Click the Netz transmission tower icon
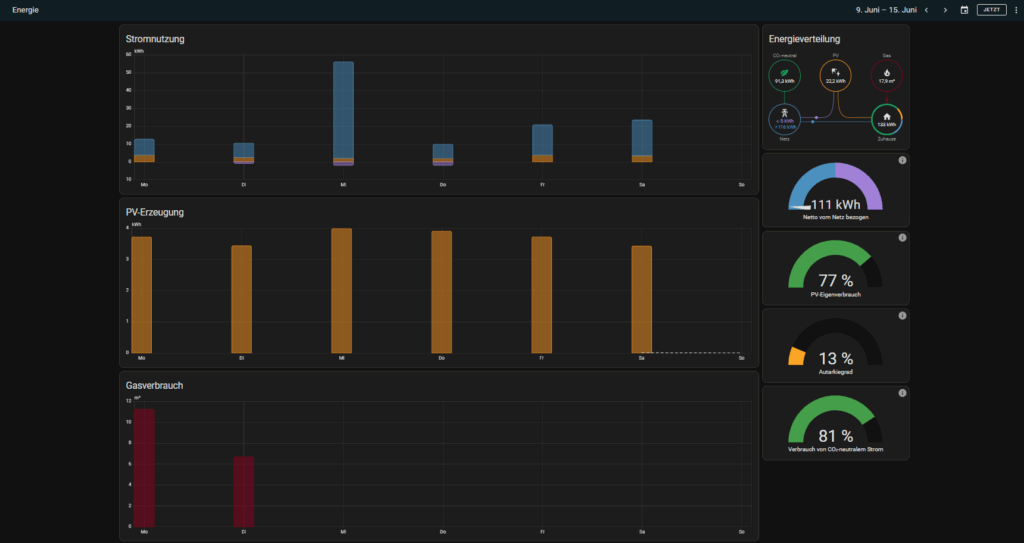 [x=784, y=113]
